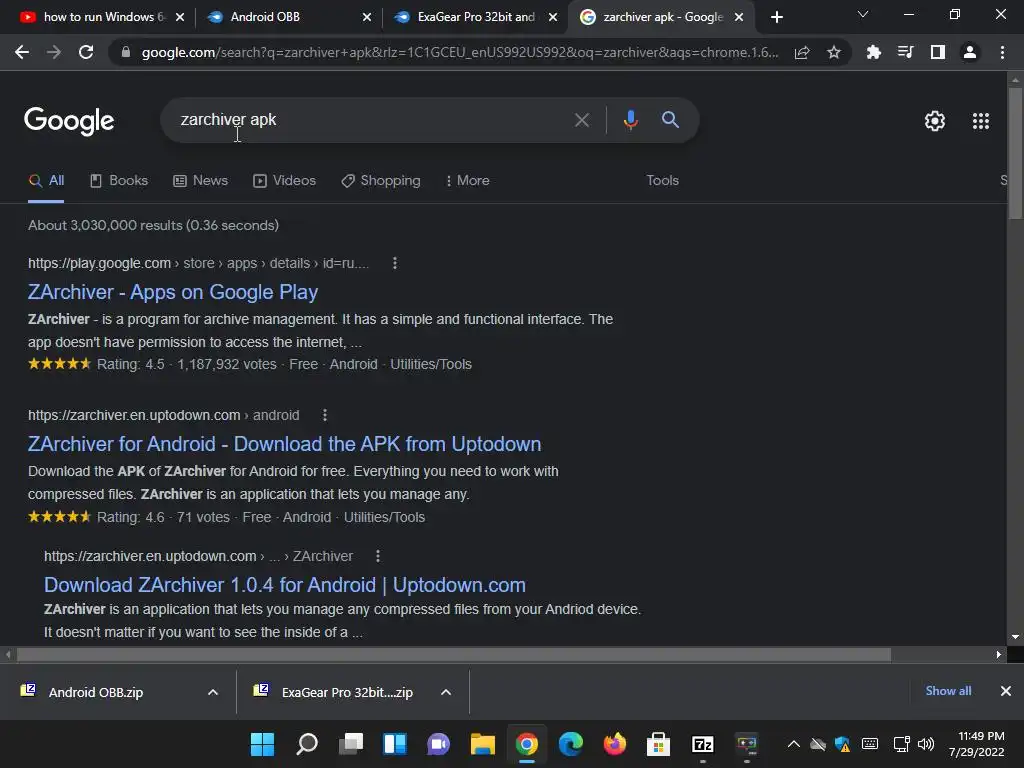The image size is (1024, 768).
Task: Reload the current page
Action: pyautogui.click(x=86, y=52)
